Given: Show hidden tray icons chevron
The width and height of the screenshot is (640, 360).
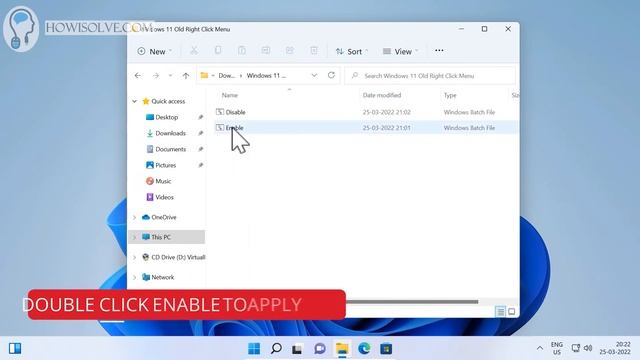Looking at the screenshot, I should pos(540,348).
